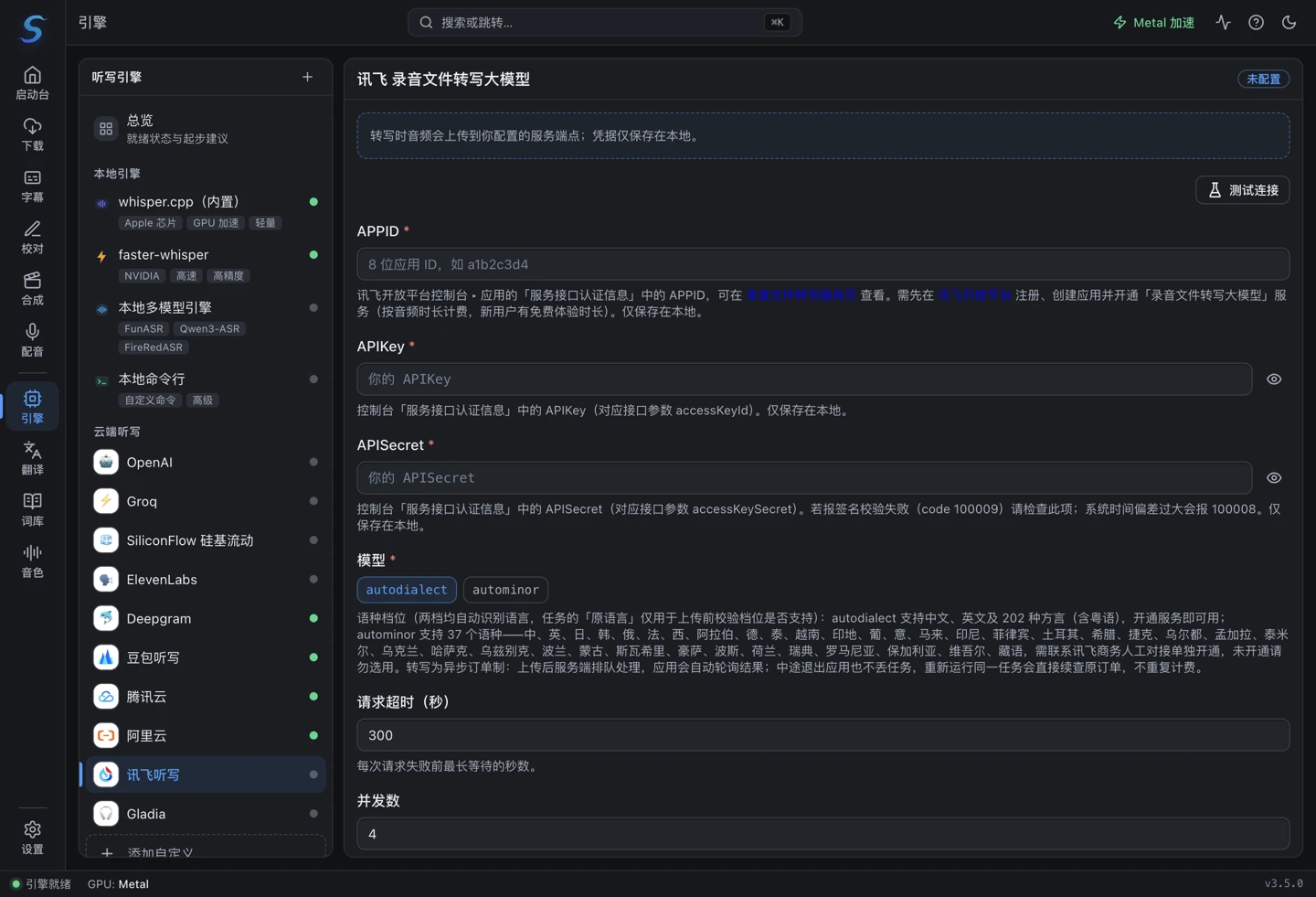Image resolution: width=1316 pixels, height=897 pixels.
Task: Click the 本地引擎 section heading
Action: 117,174
